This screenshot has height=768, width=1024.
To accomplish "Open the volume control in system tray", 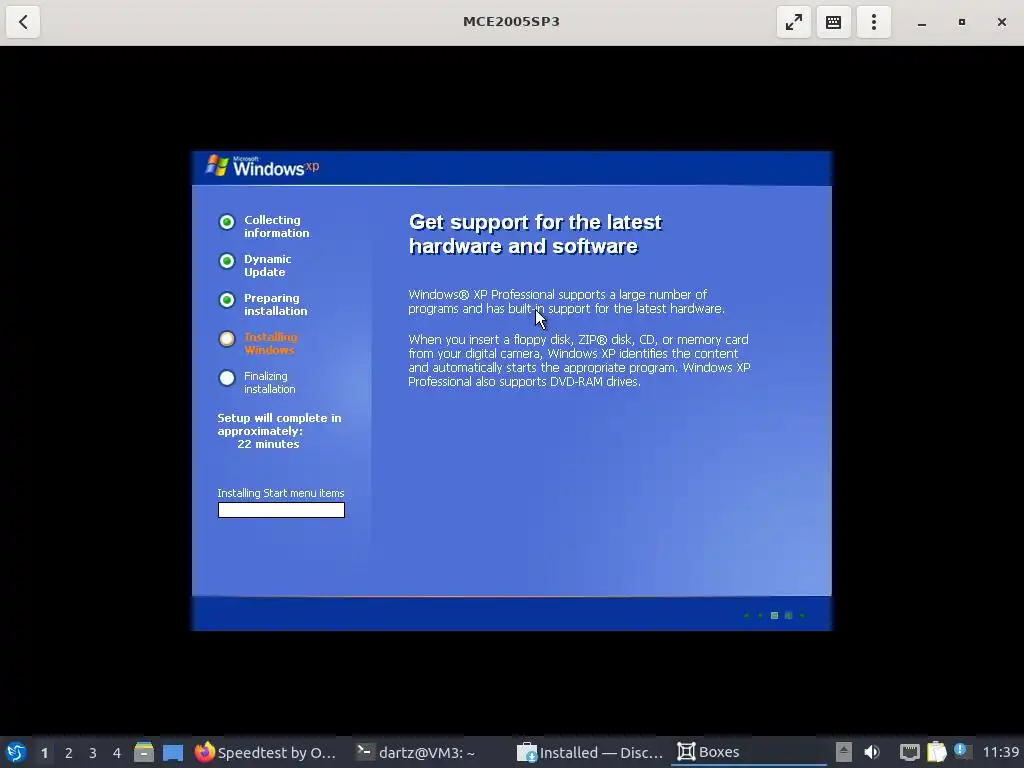I will click(x=872, y=752).
